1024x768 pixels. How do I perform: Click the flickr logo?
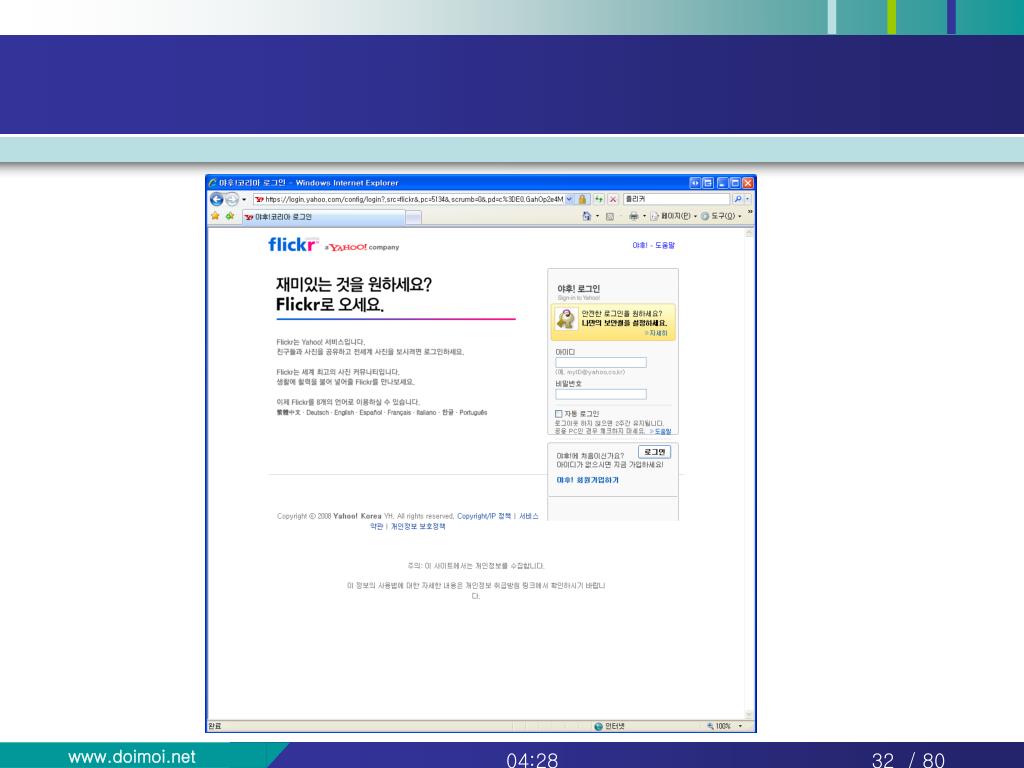[293, 244]
